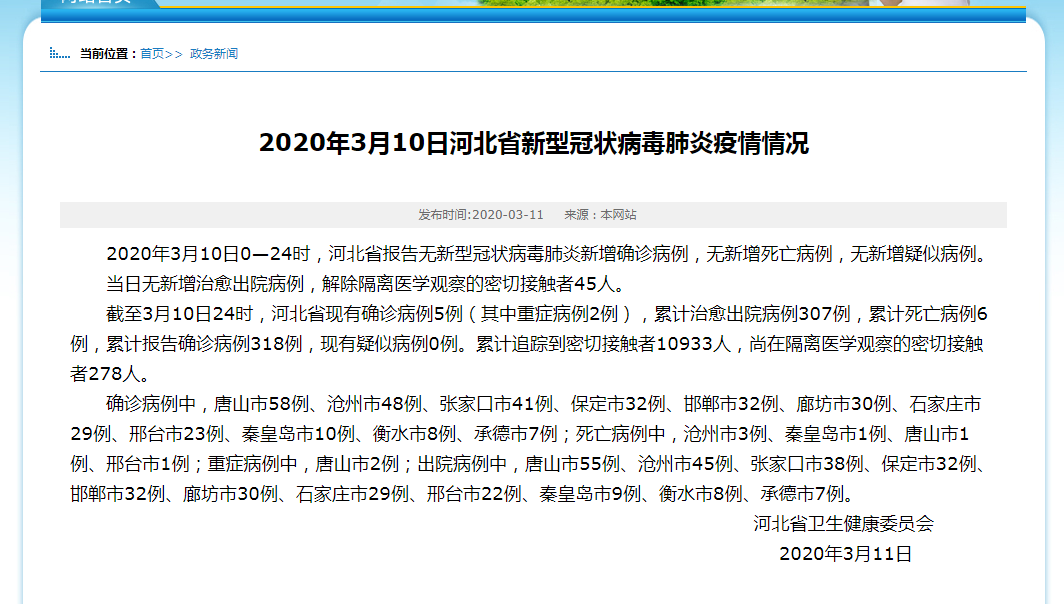1064x604 pixels.
Task: Click the first paragraph starting 2020年3月10日0—24时
Action: coord(546,254)
